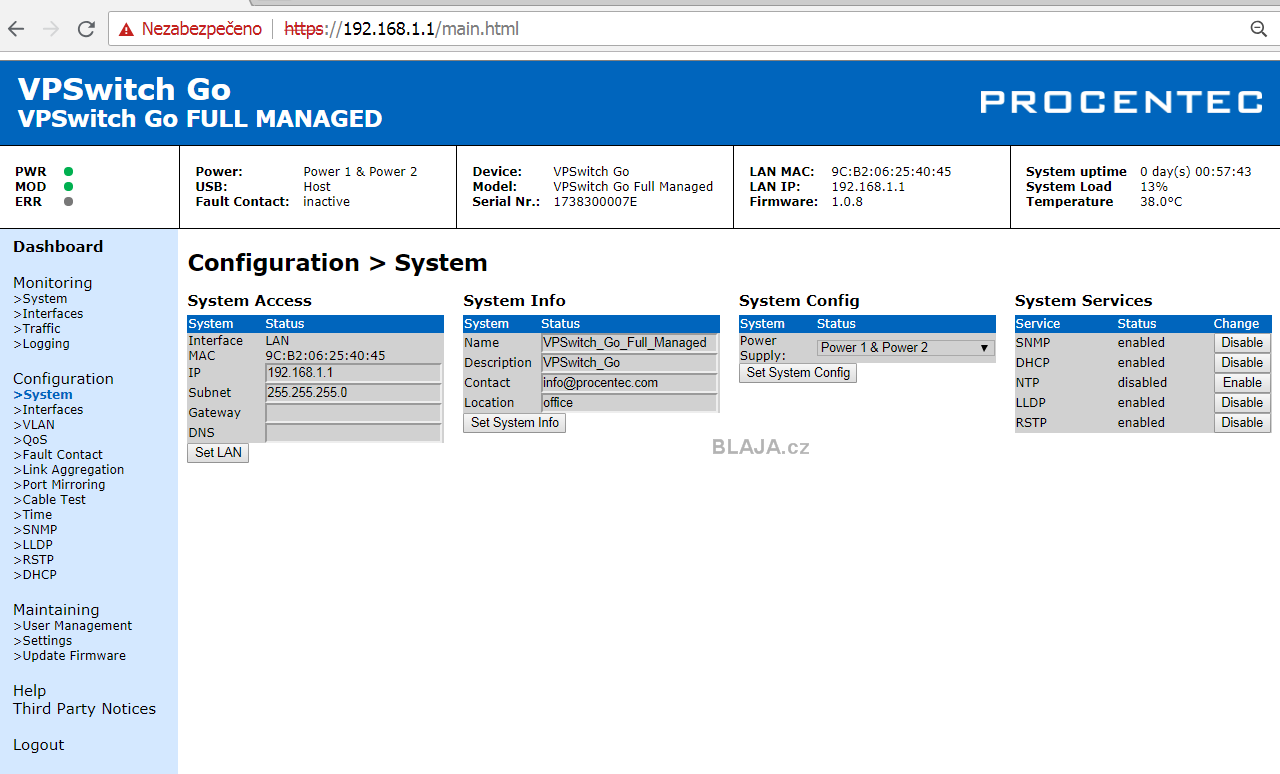The height and width of the screenshot is (774, 1280).
Task: Click the Set LAN button
Action: pyautogui.click(x=218, y=453)
